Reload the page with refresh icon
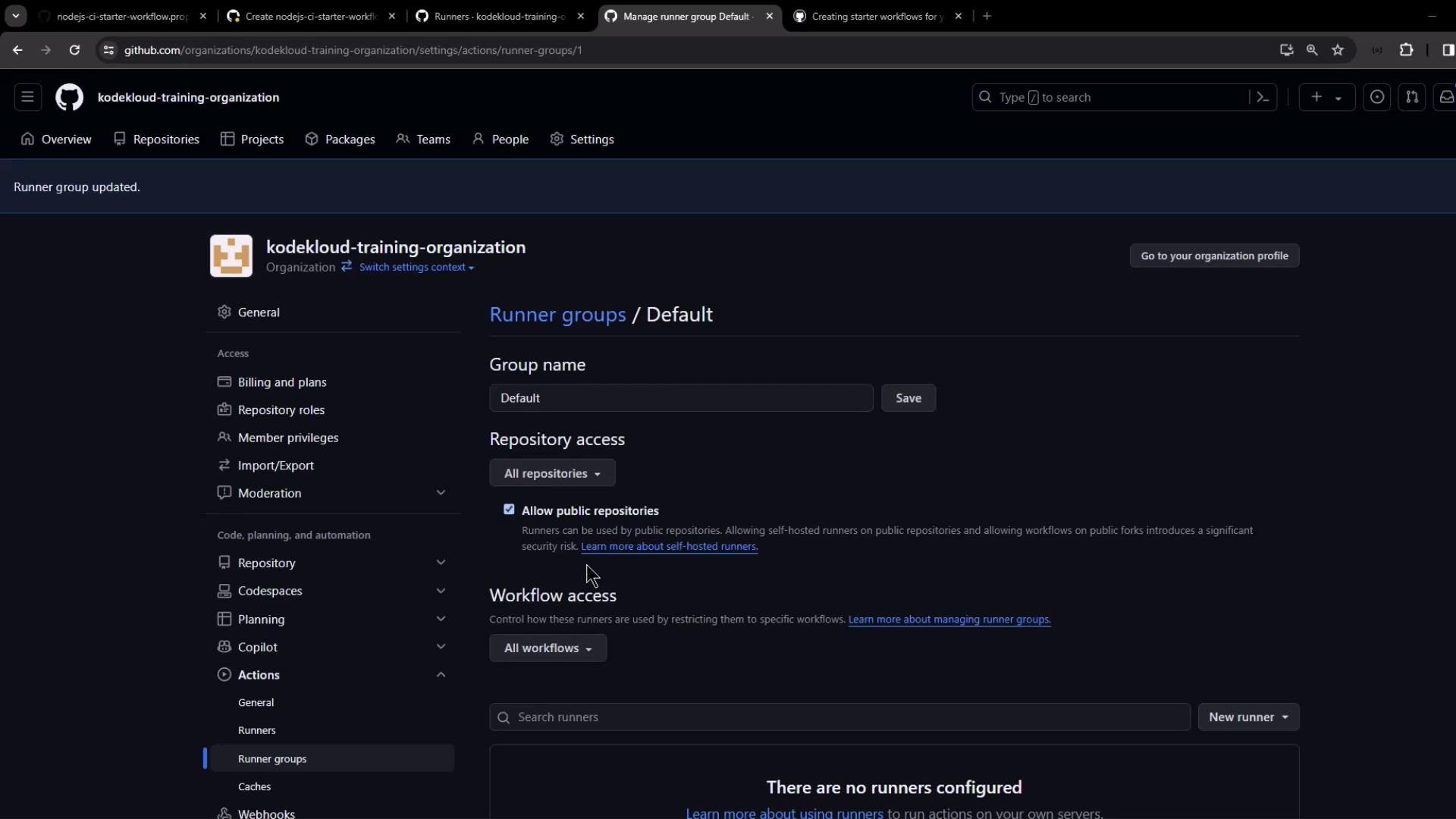 tap(74, 50)
